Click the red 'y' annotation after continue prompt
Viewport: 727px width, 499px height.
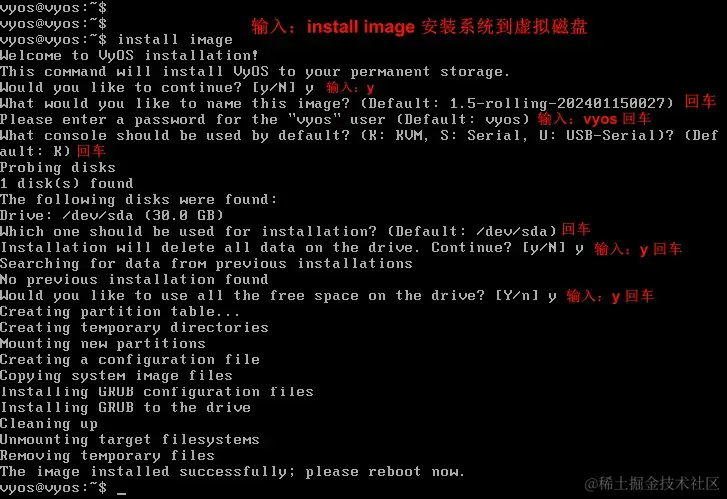[370, 88]
